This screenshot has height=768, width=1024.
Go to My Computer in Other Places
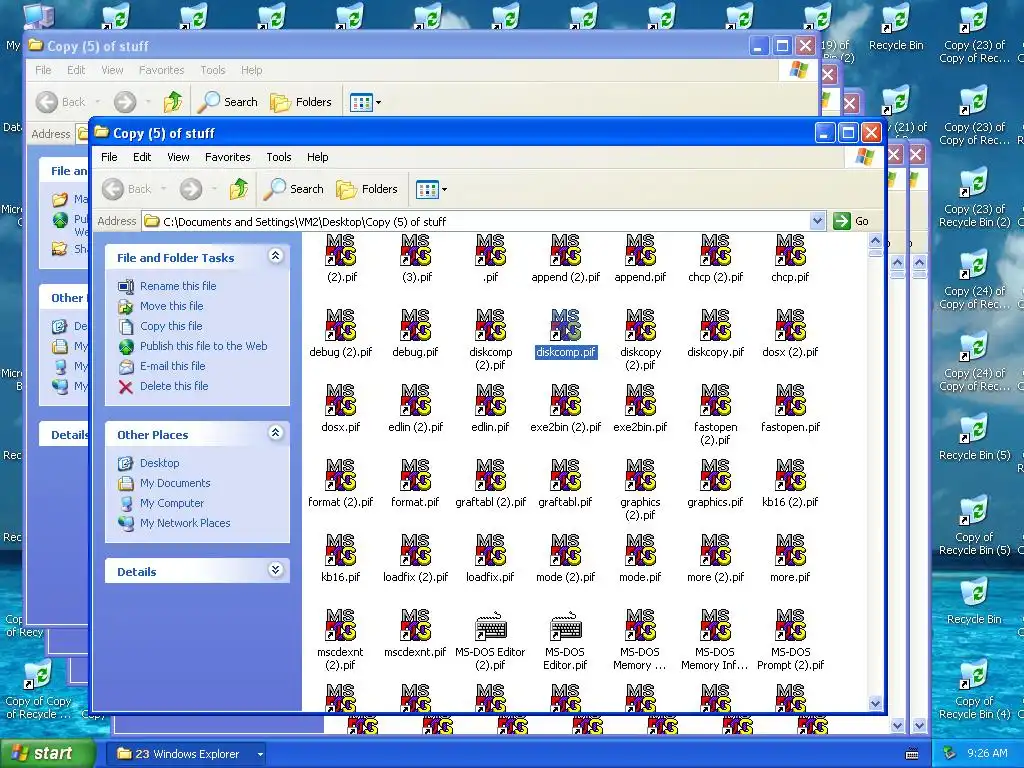(x=172, y=503)
